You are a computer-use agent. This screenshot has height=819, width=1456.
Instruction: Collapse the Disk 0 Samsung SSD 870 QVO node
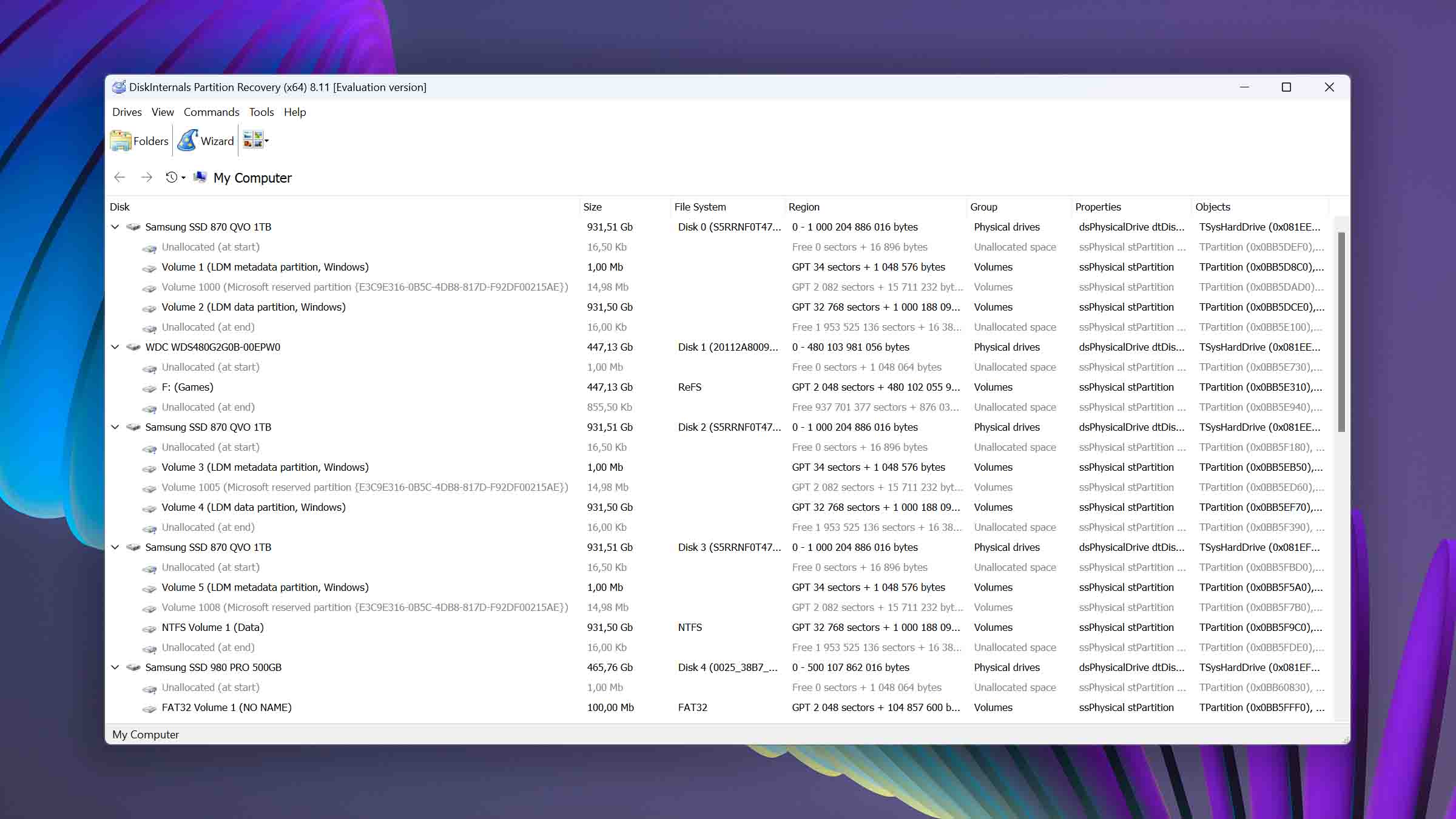click(x=115, y=227)
